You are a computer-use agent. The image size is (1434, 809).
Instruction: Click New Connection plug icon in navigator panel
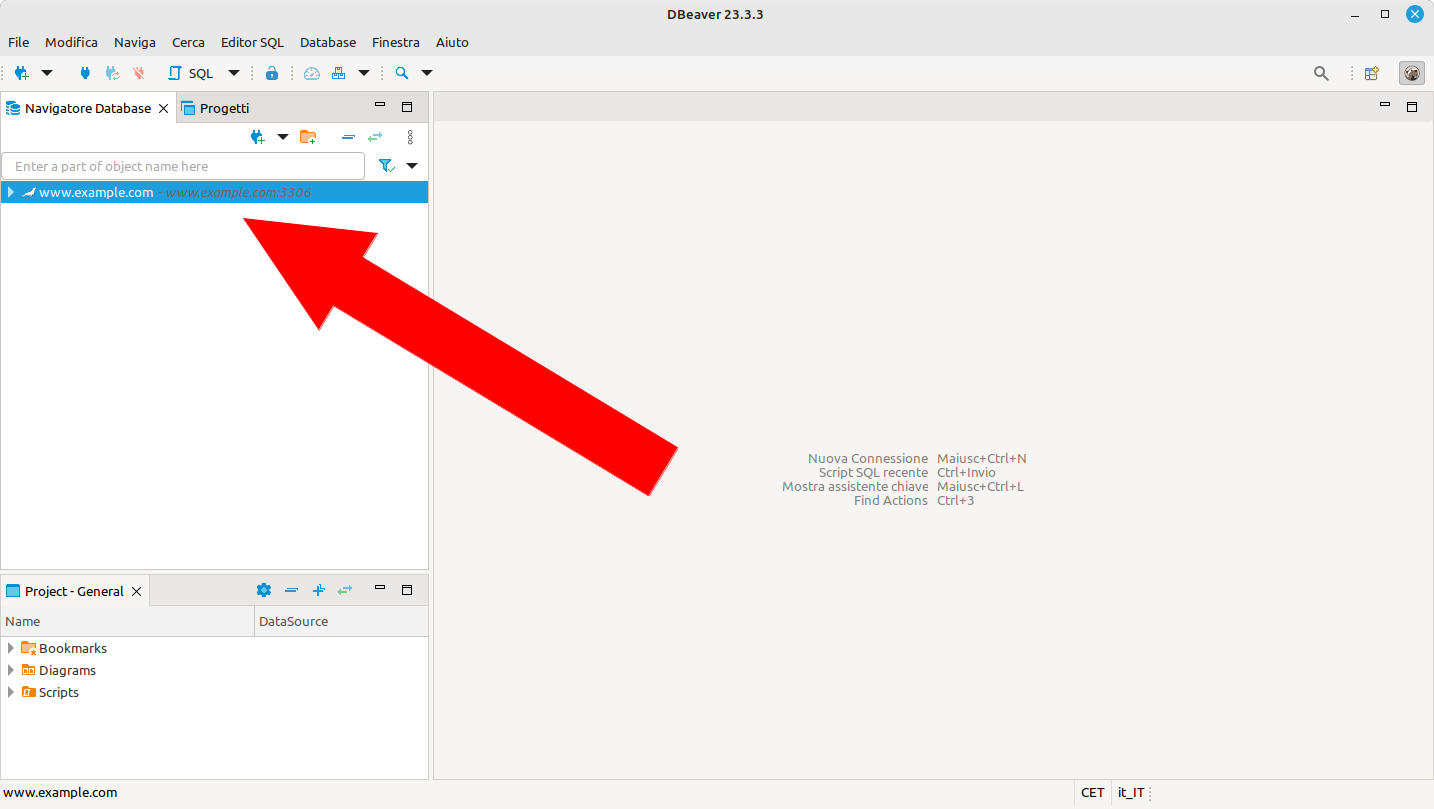coord(258,137)
